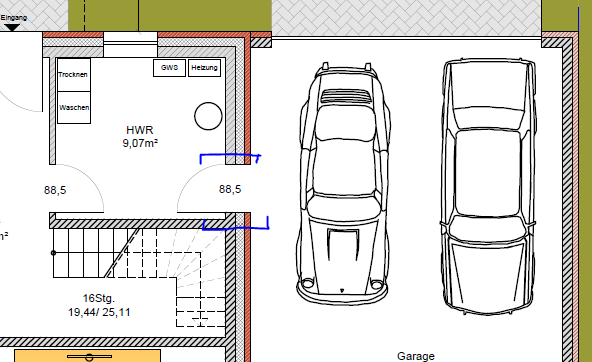Screen dimensions: 592x362
Task: Select the Waschen appliance box
Action: pyautogui.click(x=74, y=107)
